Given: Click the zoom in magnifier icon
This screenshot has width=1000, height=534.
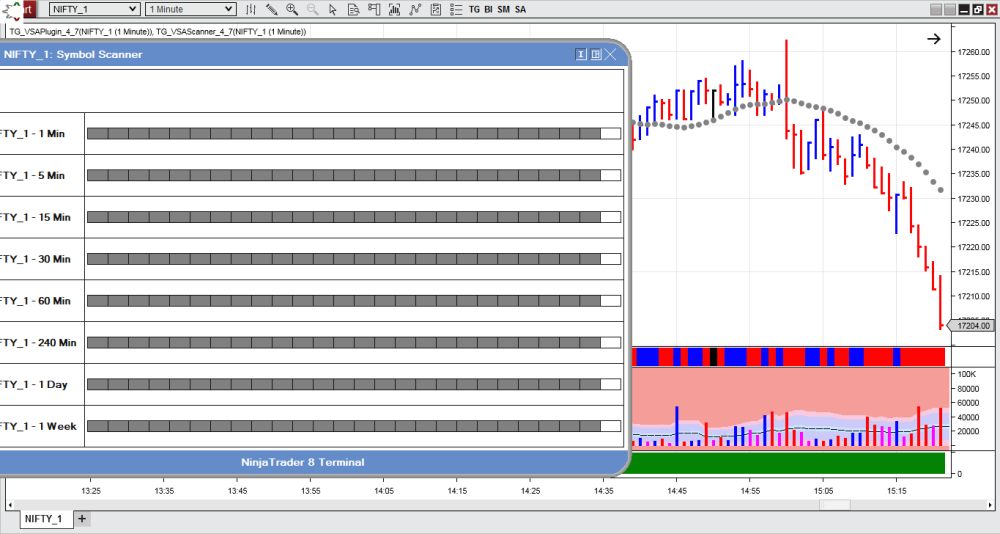Looking at the screenshot, I should [292, 9].
